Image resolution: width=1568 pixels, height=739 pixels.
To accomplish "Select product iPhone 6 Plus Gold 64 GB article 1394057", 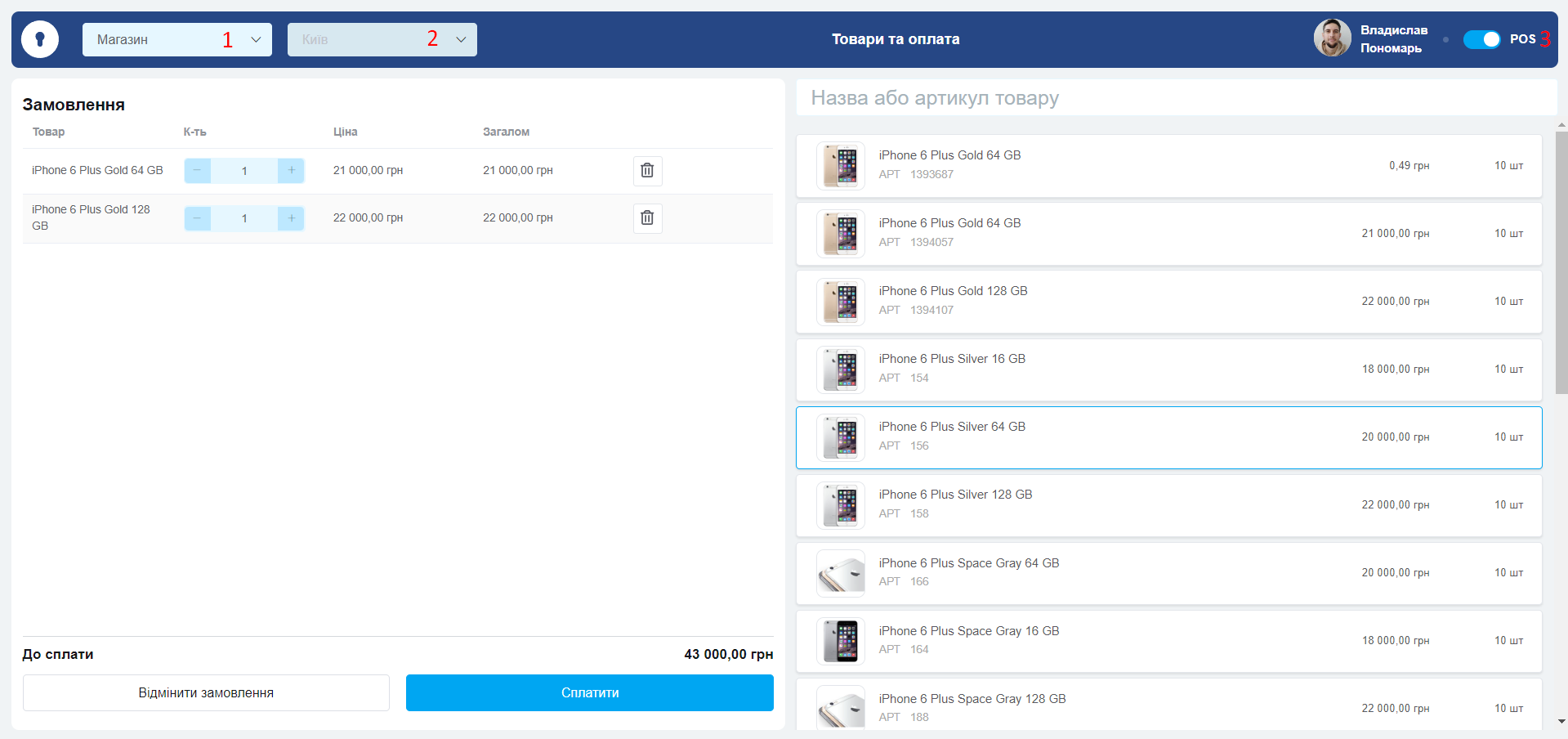I will tap(1169, 234).
